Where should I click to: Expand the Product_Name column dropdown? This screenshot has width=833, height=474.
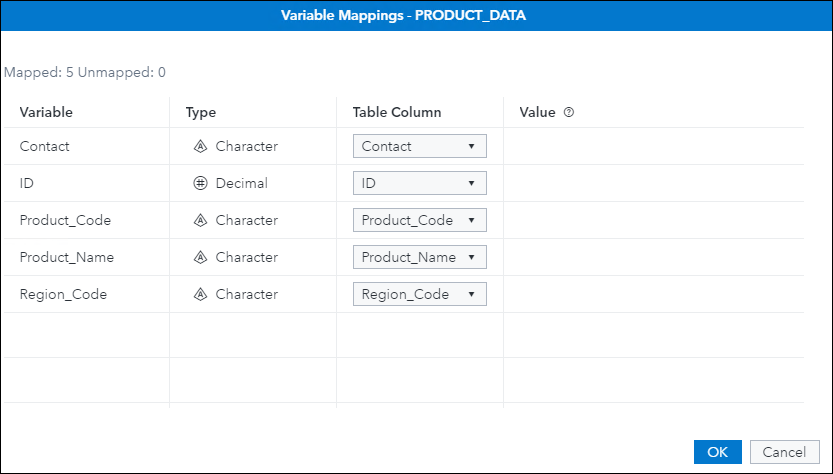[420, 257]
